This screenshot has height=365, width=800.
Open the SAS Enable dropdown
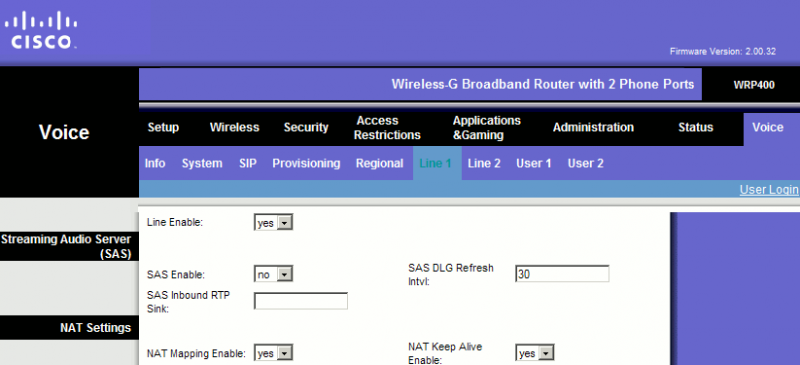coord(273,274)
